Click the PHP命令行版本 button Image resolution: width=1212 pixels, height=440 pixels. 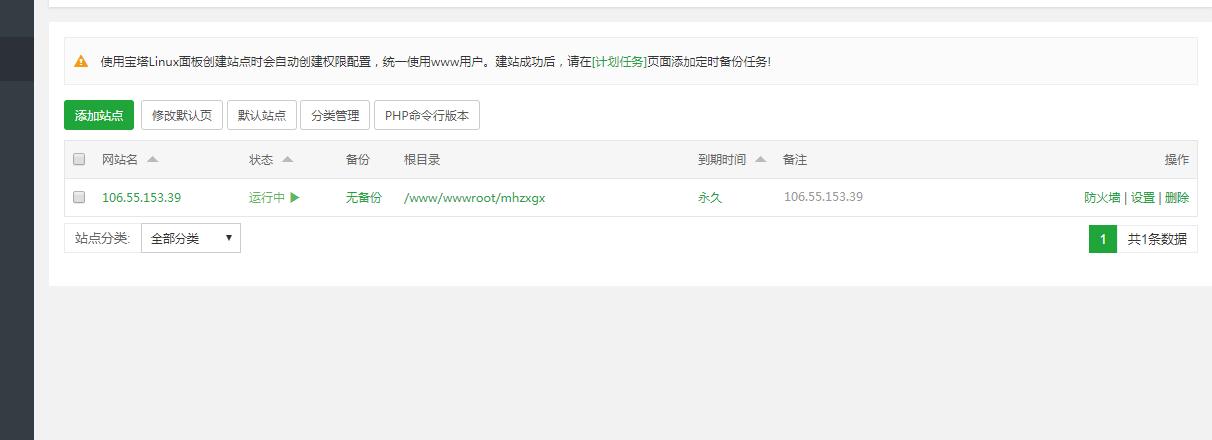click(x=427, y=116)
